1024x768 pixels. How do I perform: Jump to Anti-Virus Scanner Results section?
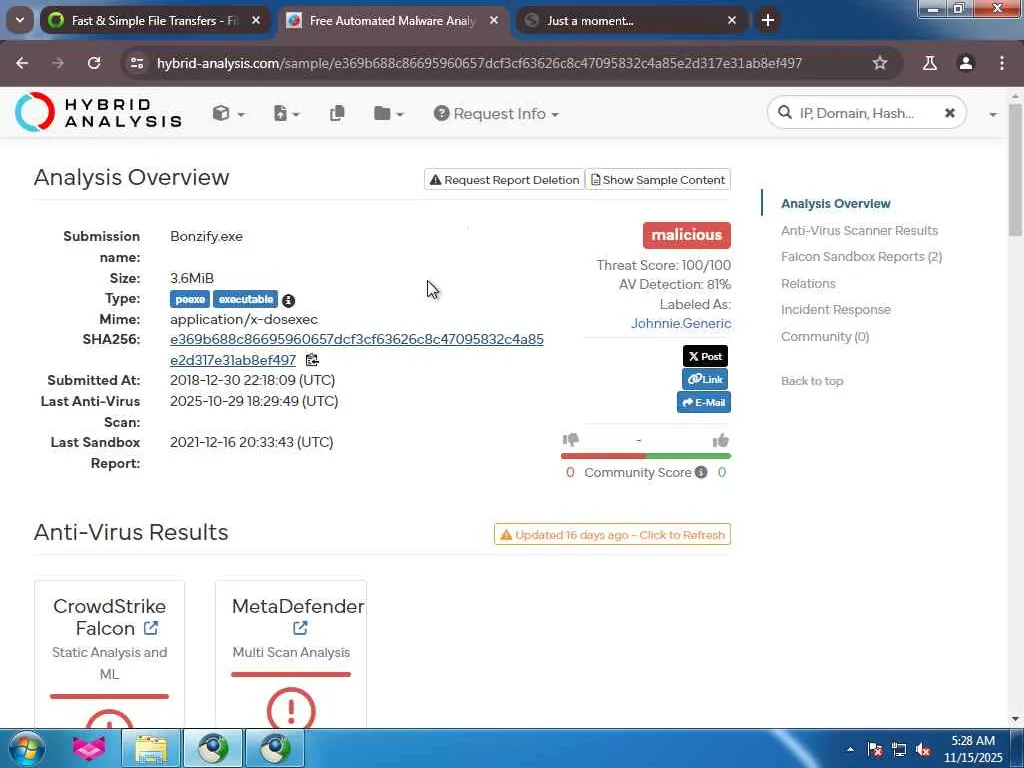(x=859, y=231)
